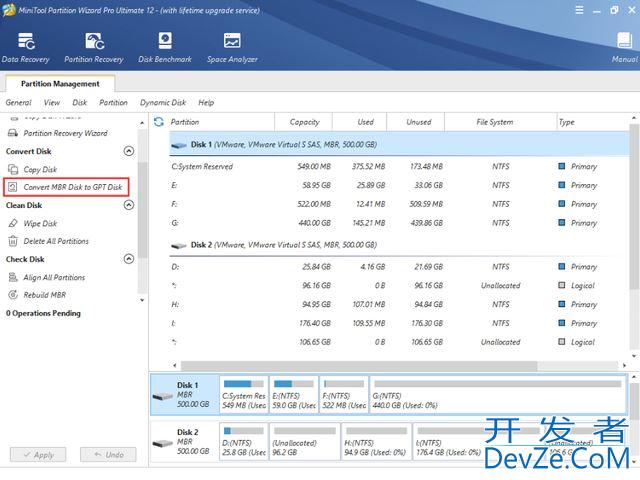The width and height of the screenshot is (640, 480).
Task: Click Disk 1 drive icon in disk map
Action: (x=162, y=396)
